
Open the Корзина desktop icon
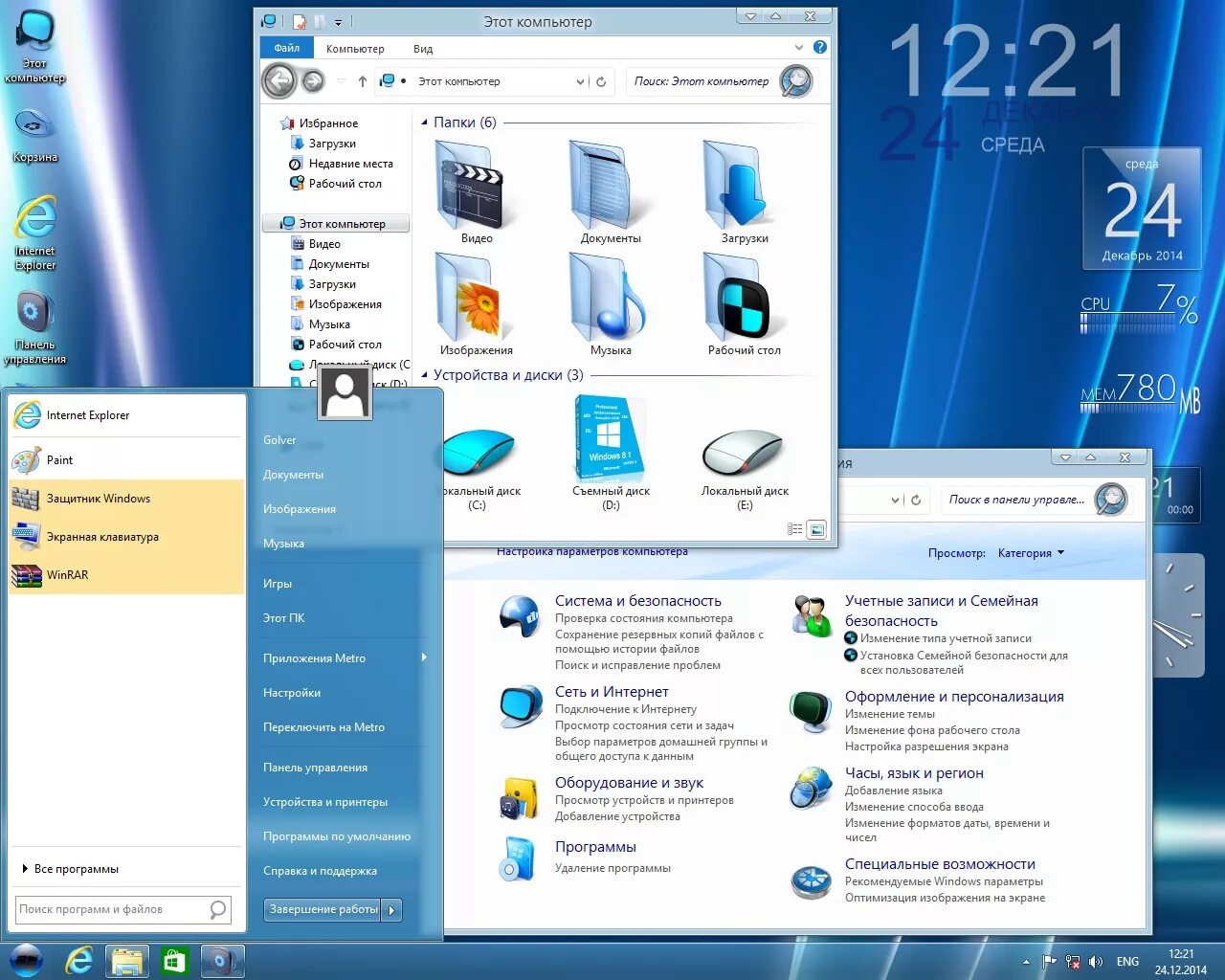click(x=34, y=135)
